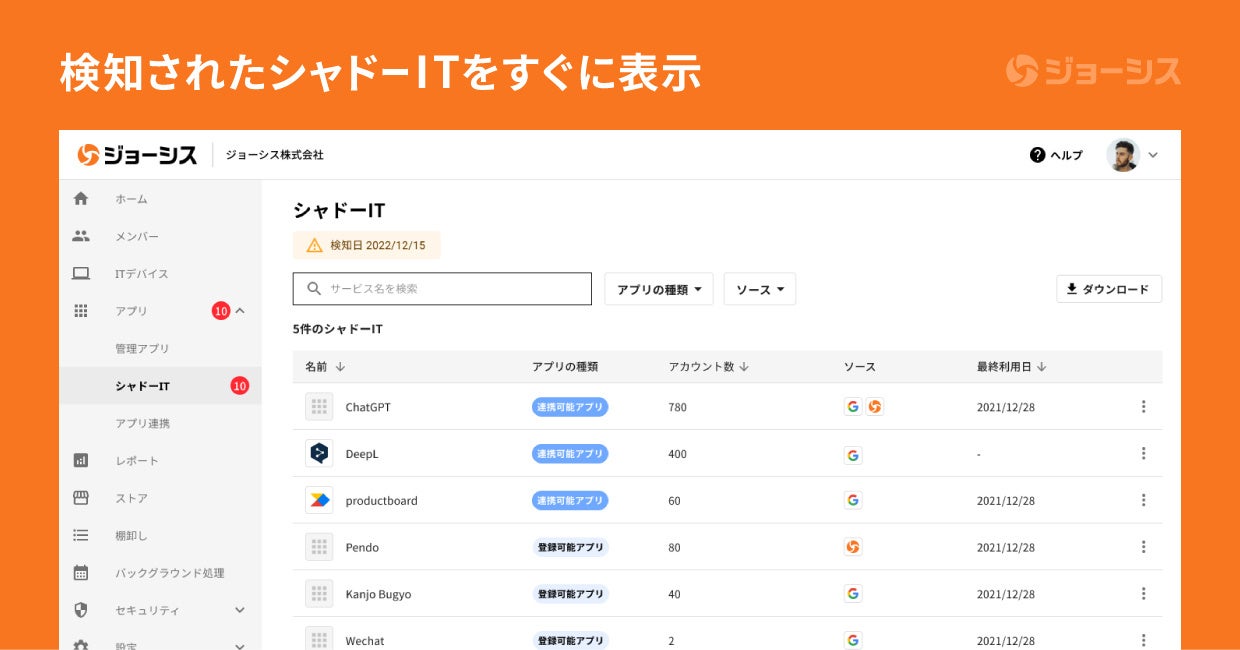Click the Josys source icon in ChatGPT row
This screenshot has width=1240, height=650.
tap(875, 407)
